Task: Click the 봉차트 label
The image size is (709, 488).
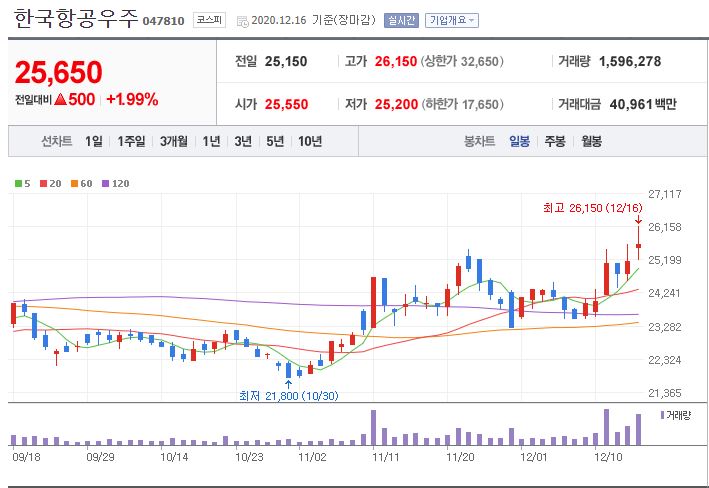Action: click(x=479, y=142)
